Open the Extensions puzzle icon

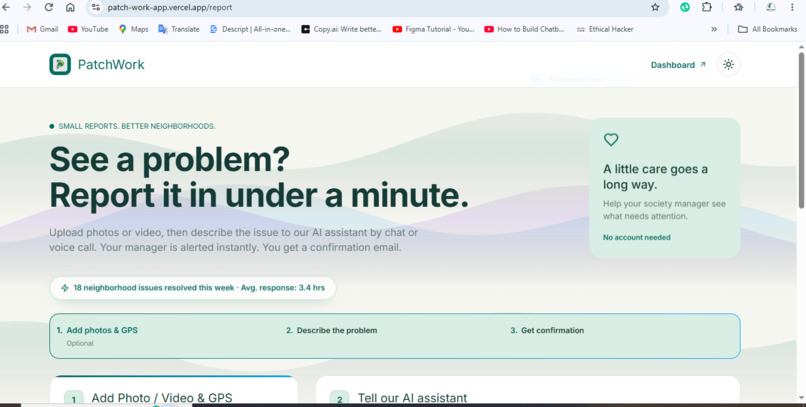coord(707,7)
